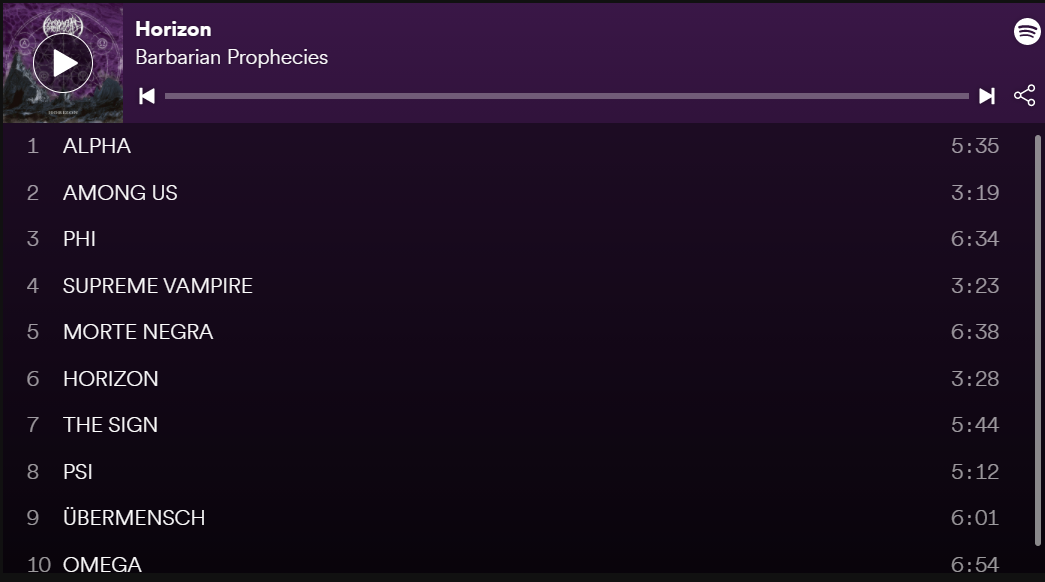Skip to the previous track
This screenshot has height=582, width=1045.
(147, 96)
